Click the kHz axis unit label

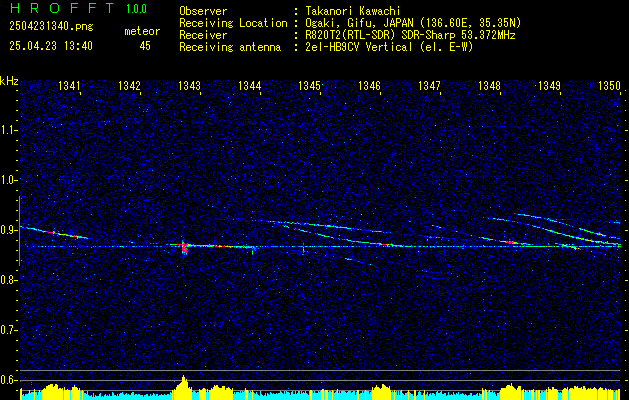(x=9, y=81)
